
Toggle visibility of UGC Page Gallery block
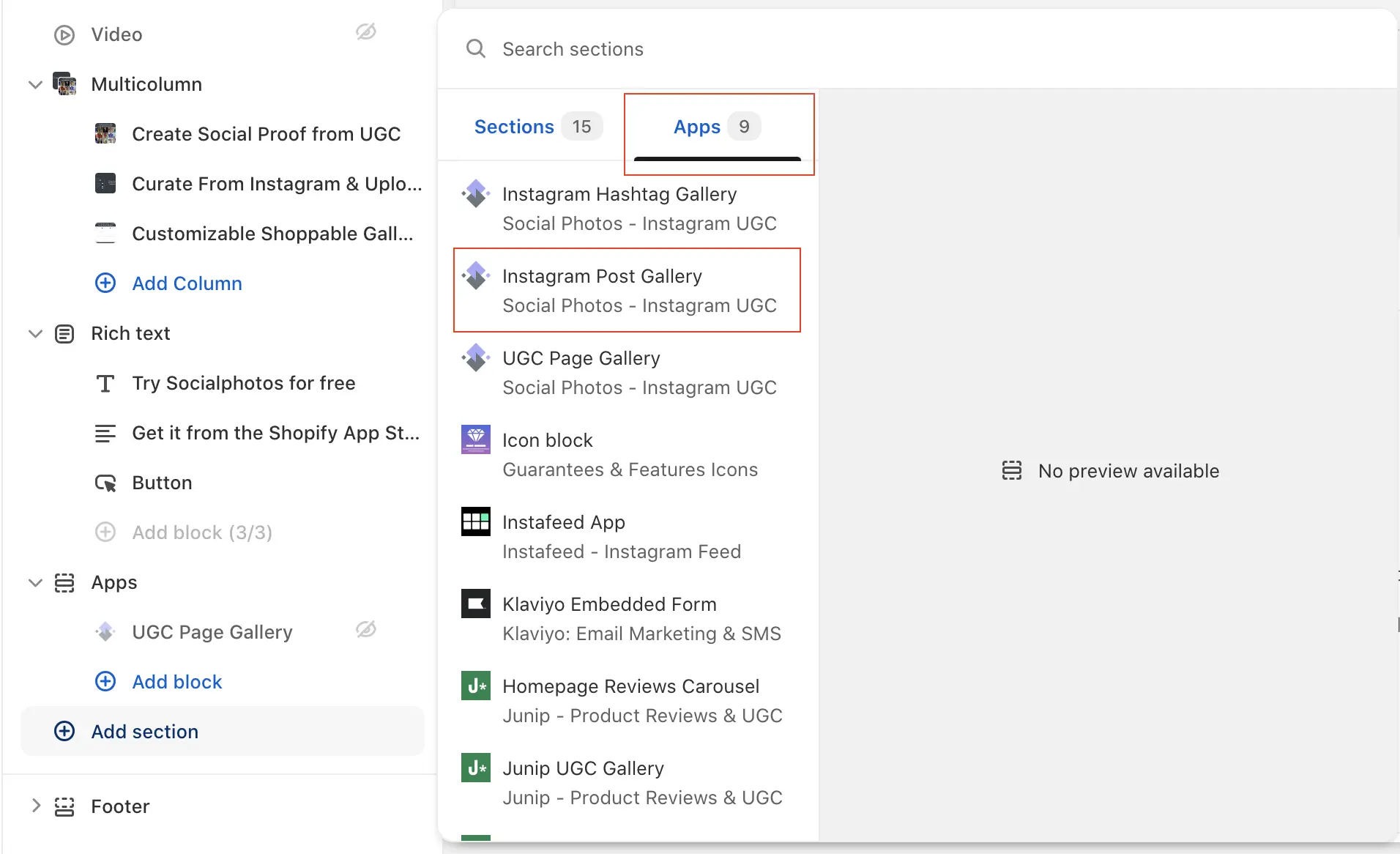pos(366,629)
